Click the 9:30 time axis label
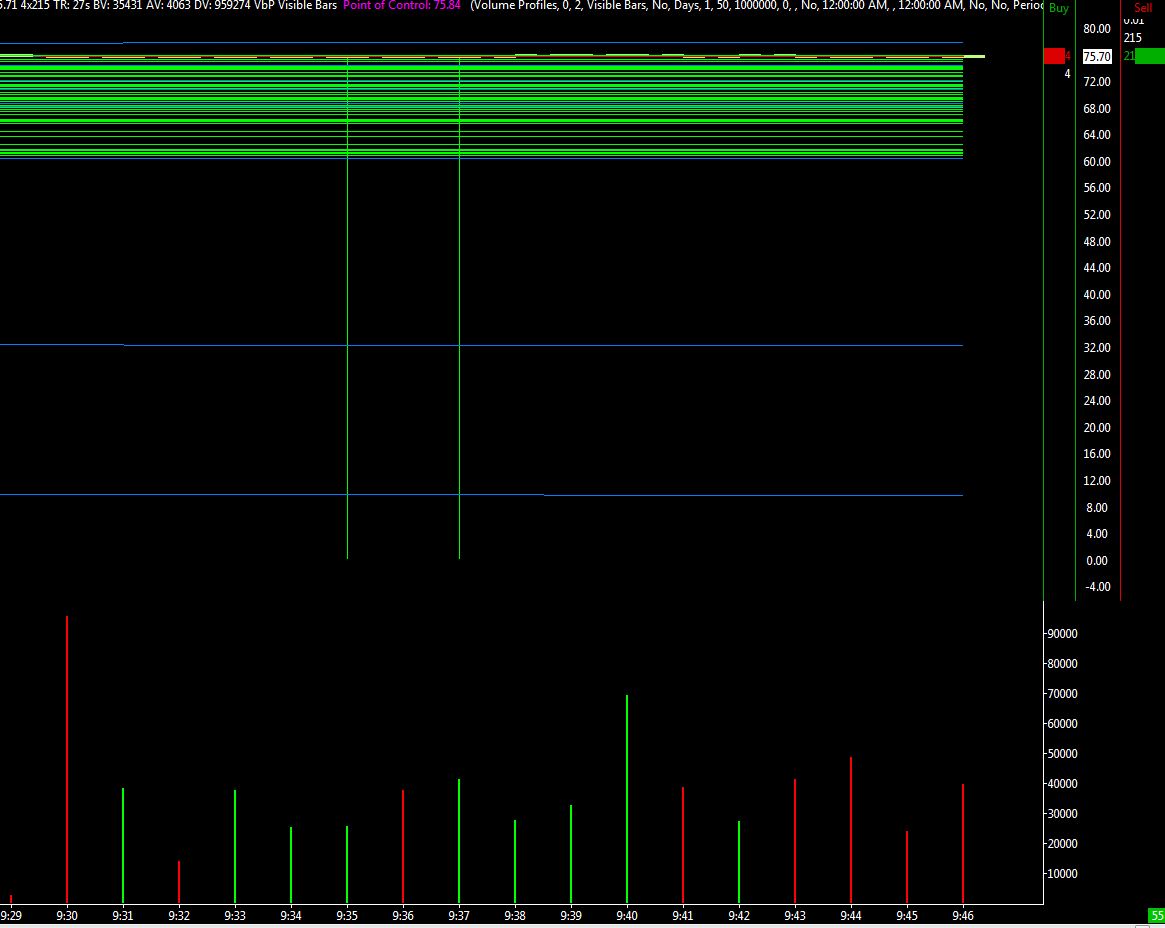The image size is (1165, 928). tap(67, 916)
